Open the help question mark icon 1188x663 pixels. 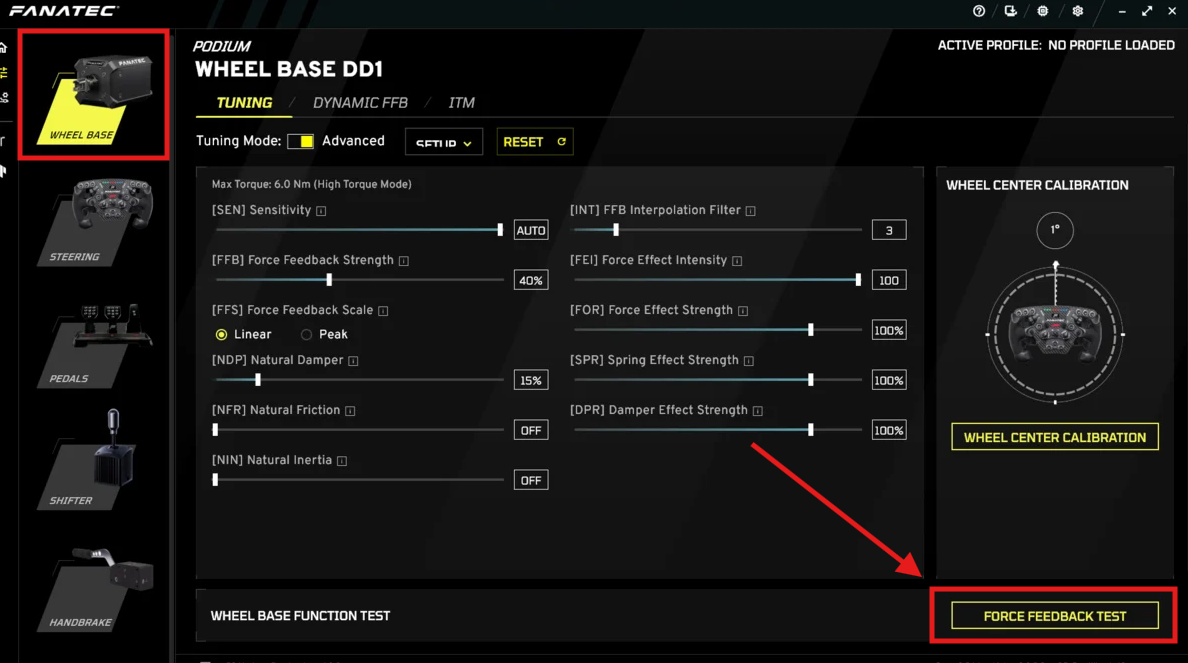pyautogui.click(x=978, y=11)
